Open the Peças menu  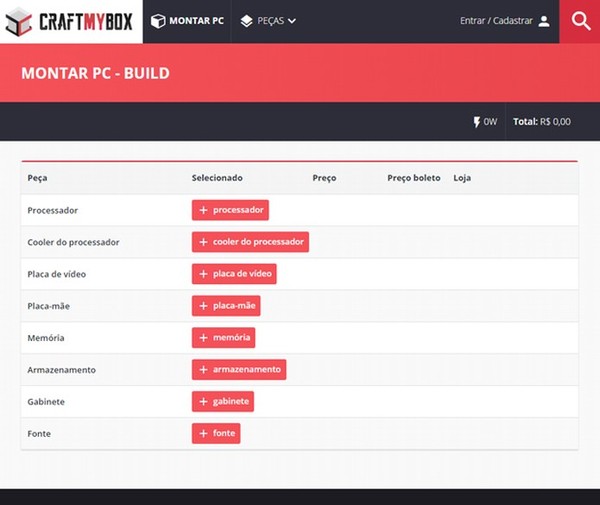click(268, 21)
